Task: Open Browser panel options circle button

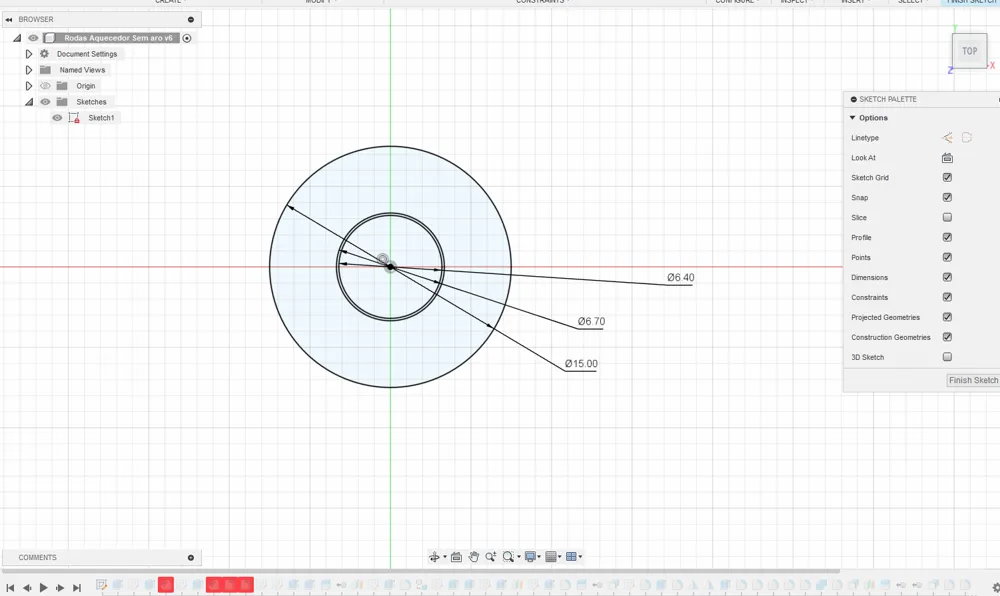Action: coord(191,20)
